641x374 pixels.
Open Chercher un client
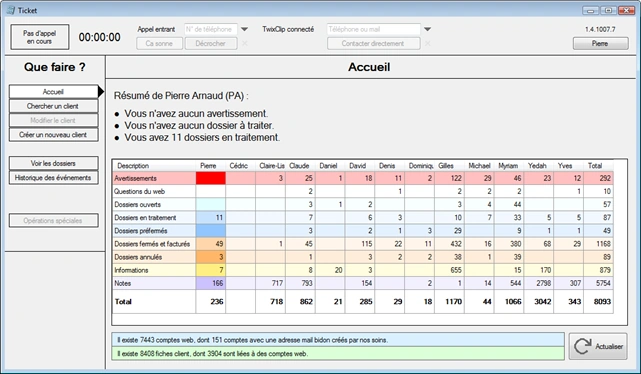pos(53,106)
